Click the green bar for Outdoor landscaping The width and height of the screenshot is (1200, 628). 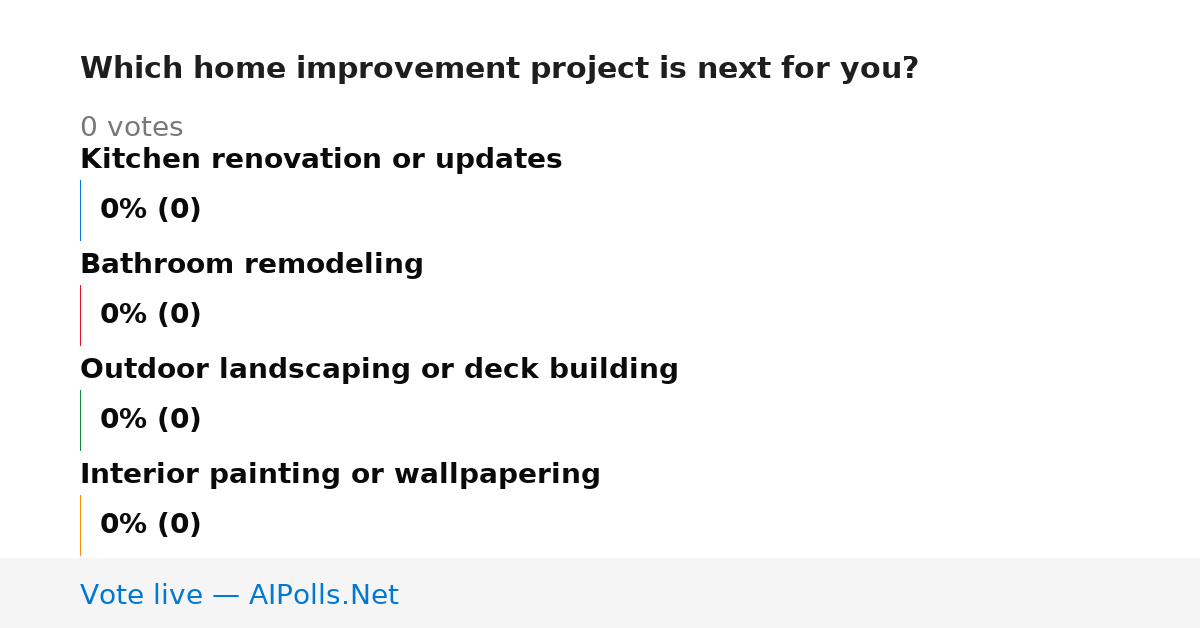(x=80, y=420)
